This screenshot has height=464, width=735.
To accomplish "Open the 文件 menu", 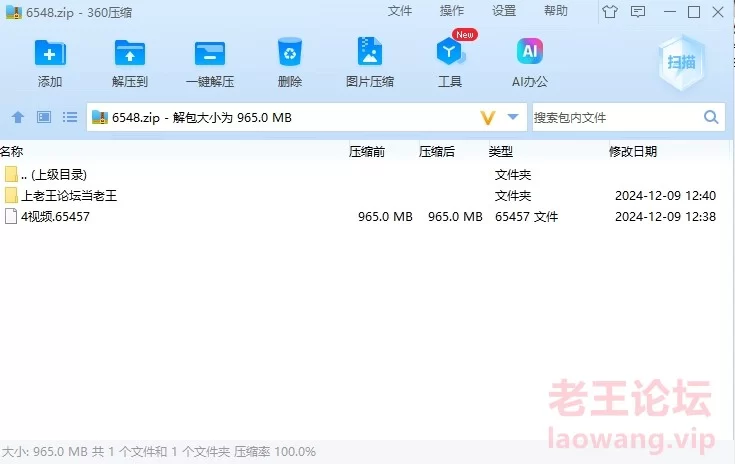I will [x=399, y=11].
